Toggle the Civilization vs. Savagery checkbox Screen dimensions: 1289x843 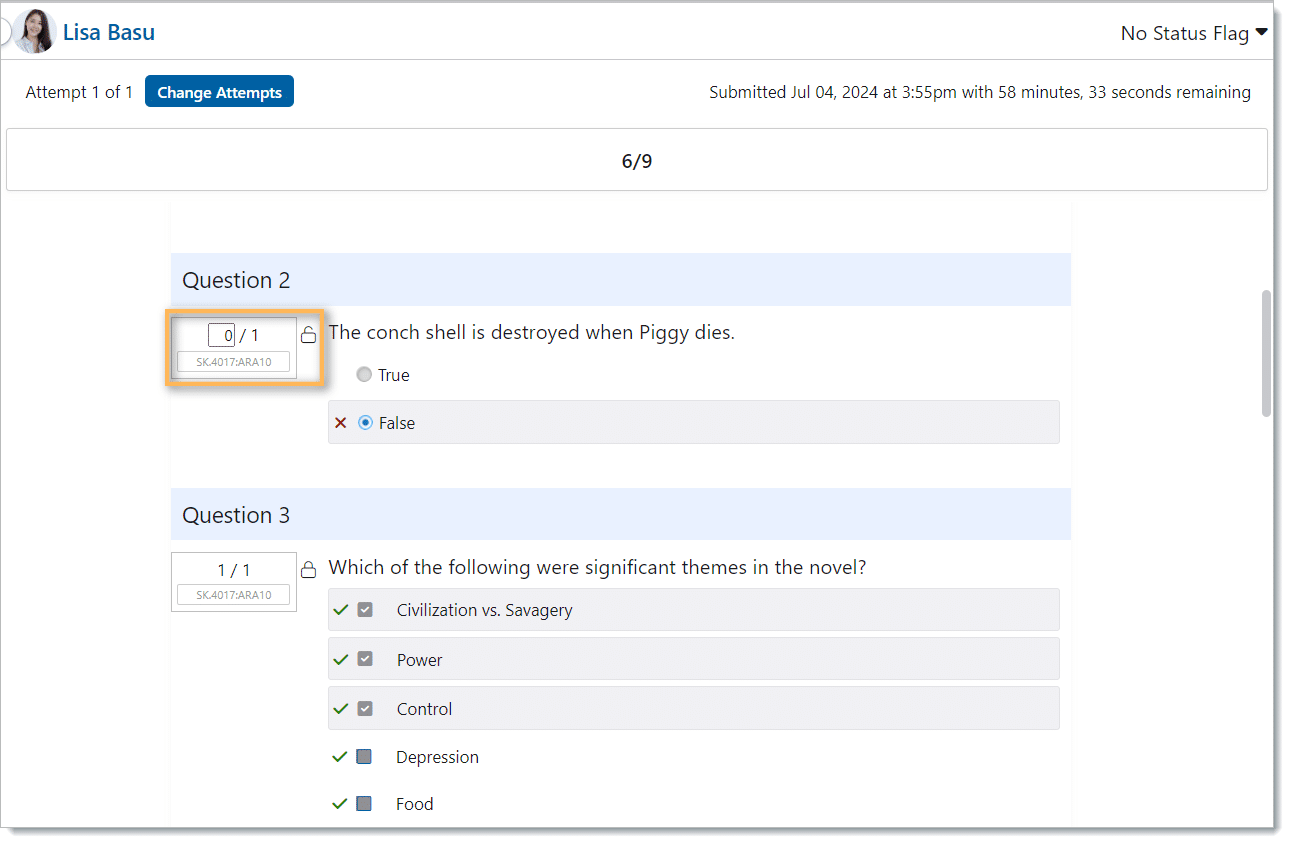[x=365, y=610]
